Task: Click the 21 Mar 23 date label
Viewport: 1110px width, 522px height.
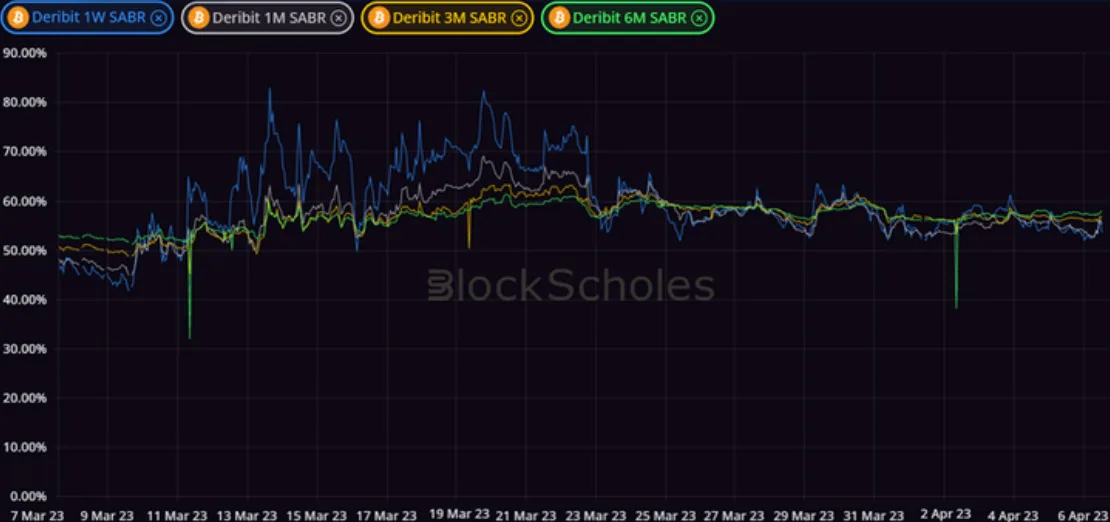Action: [x=526, y=515]
